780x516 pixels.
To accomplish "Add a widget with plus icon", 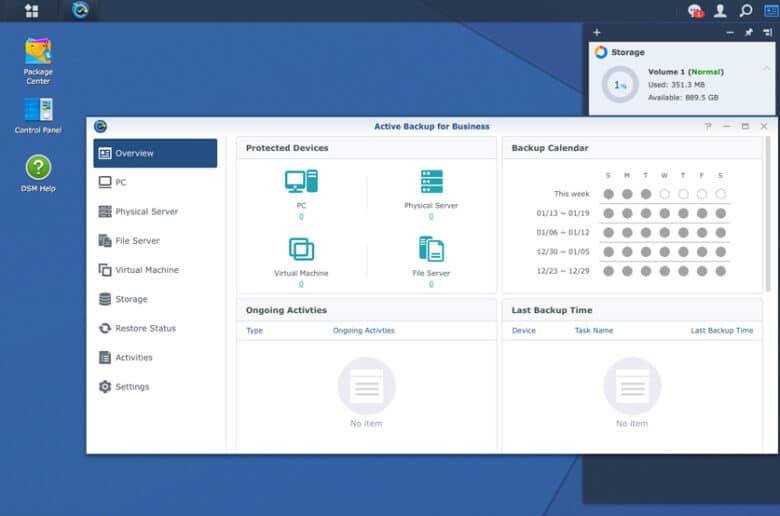I will (596, 33).
